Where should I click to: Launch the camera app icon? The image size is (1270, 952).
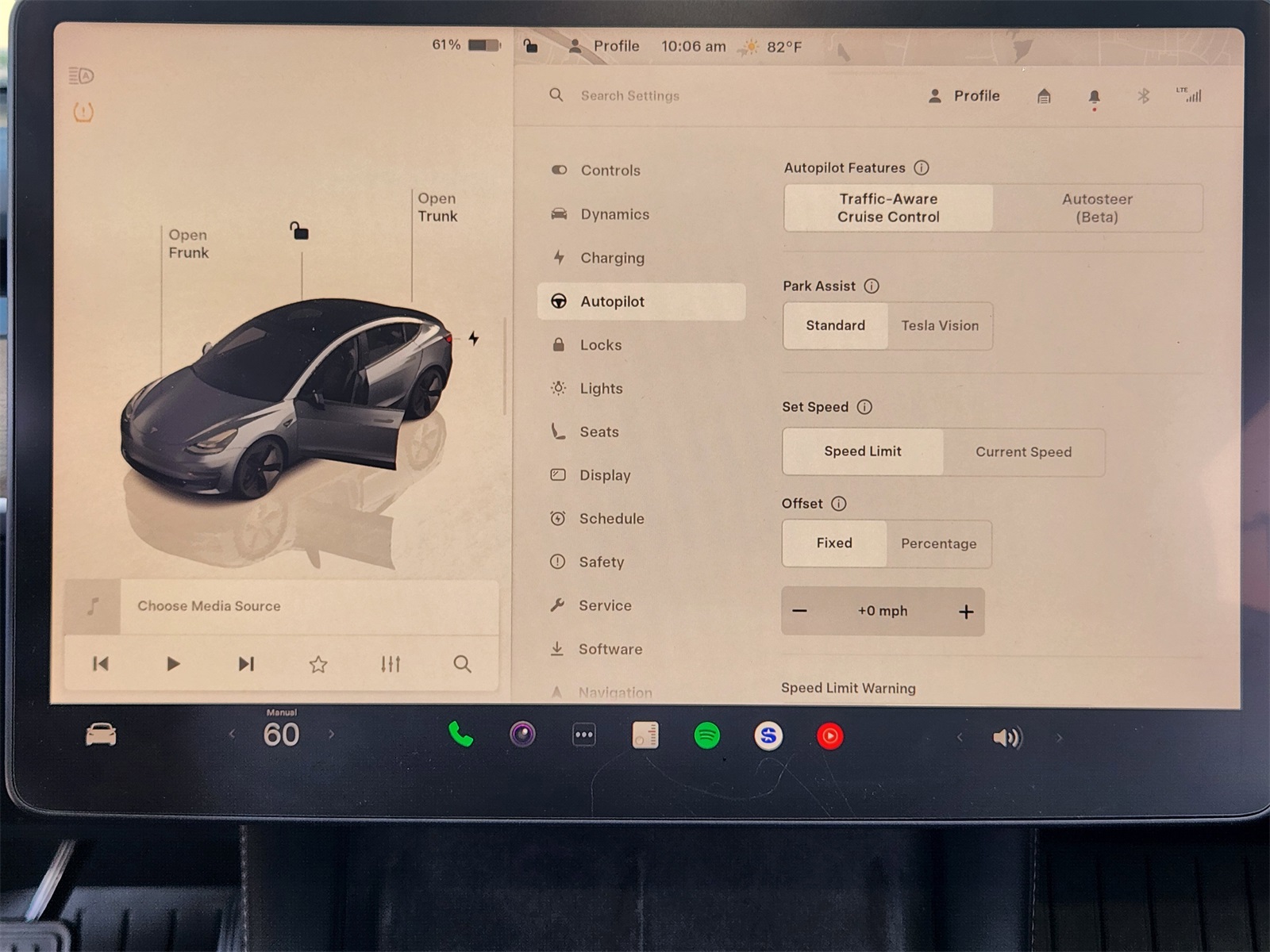[x=522, y=735]
